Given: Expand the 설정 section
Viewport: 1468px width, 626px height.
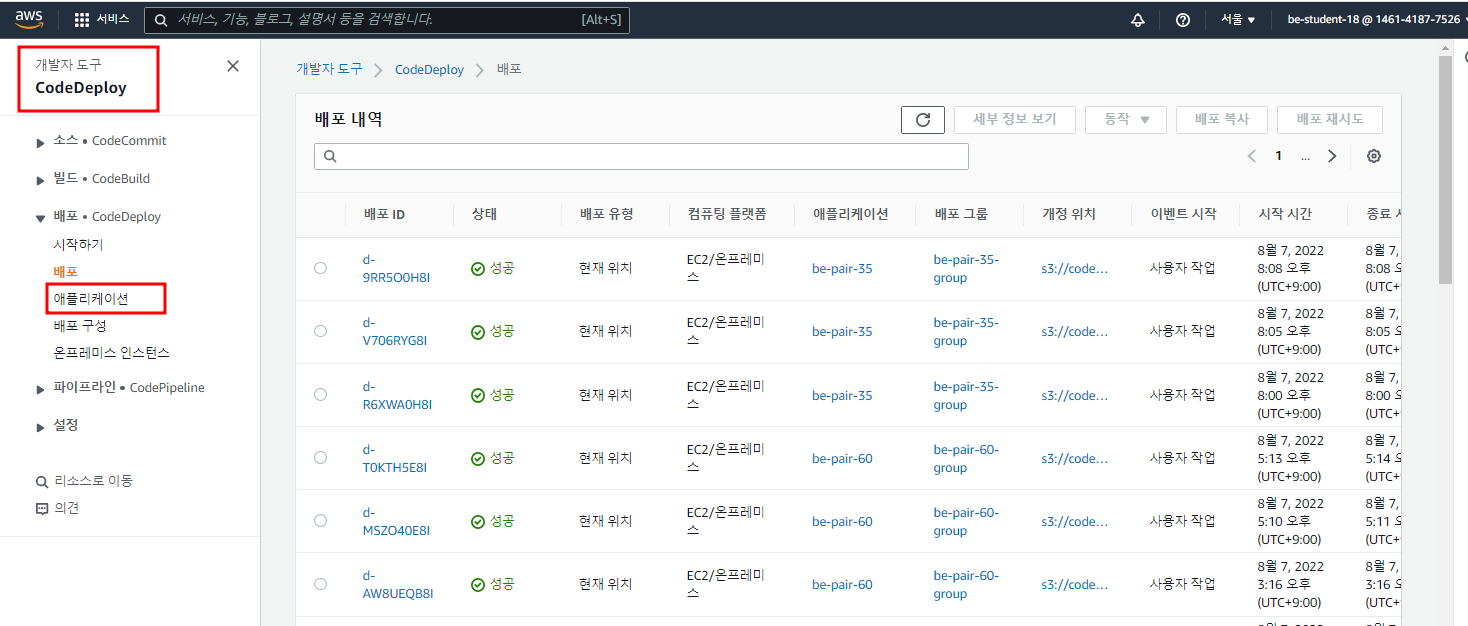Looking at the screenshot, I should pyautogui.click(x=41, y=426).
